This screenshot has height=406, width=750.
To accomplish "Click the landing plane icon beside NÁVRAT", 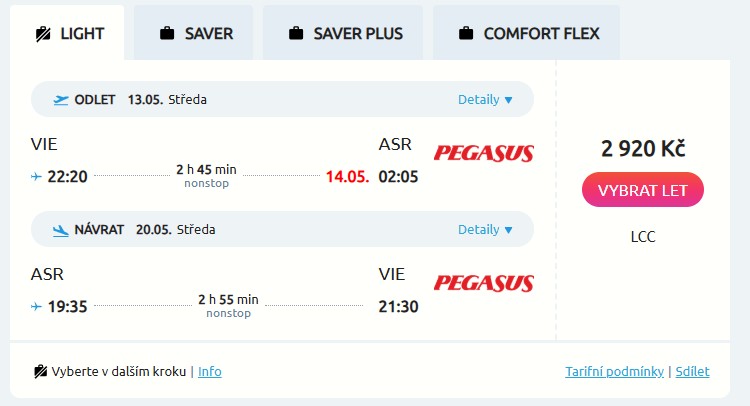I will coord(61,229).
